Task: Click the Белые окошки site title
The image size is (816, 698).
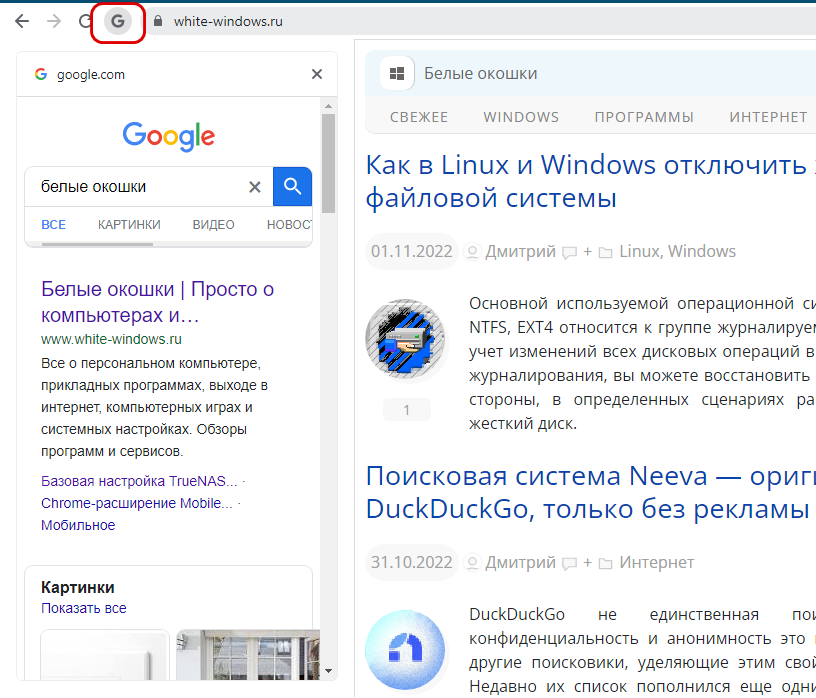Action: (480, 73)
